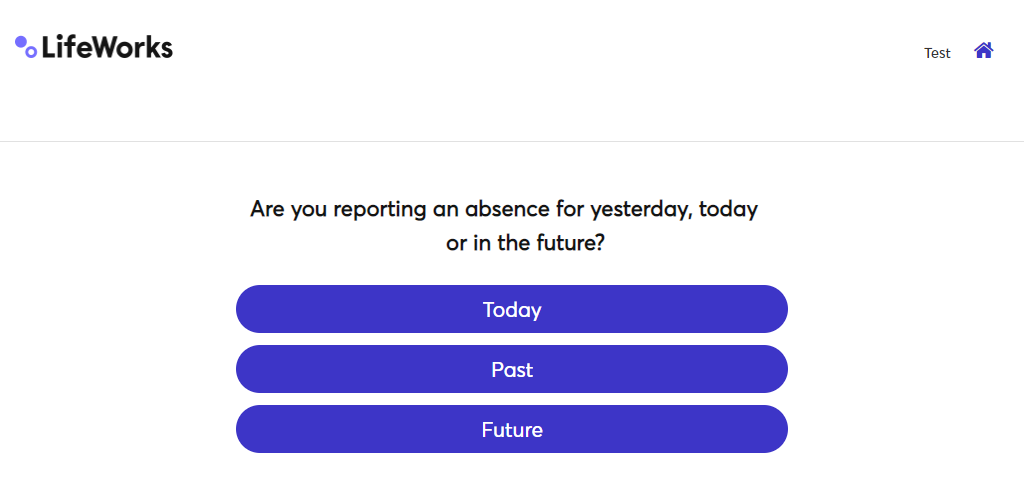Select the middle answer option, Past

click(x=512, y=369)
